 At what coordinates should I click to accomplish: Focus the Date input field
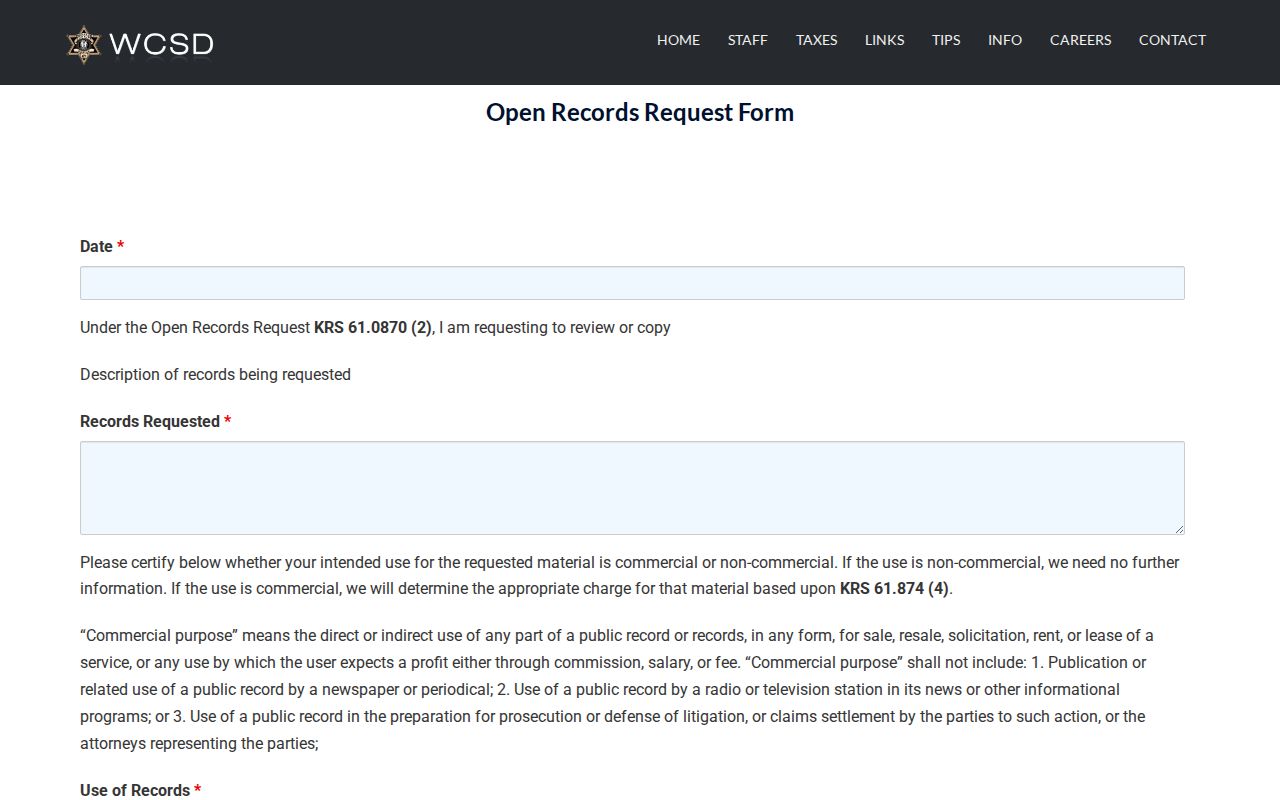632,283
